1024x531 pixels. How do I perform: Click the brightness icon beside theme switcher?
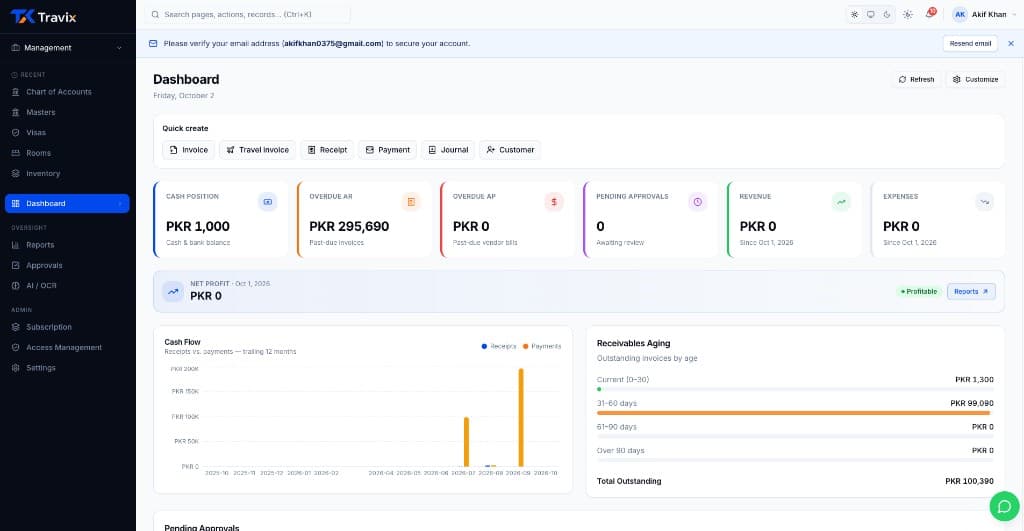(x=908, y=14)
